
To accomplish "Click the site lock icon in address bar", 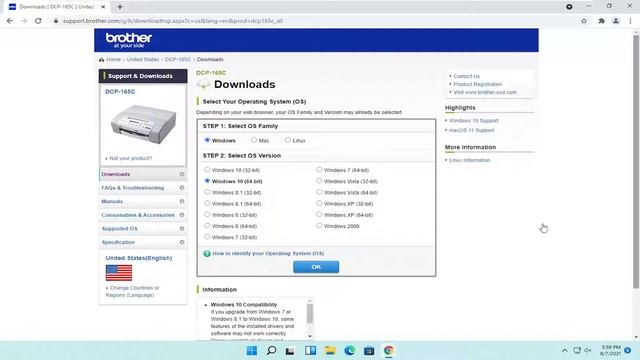I will [56, 21].
